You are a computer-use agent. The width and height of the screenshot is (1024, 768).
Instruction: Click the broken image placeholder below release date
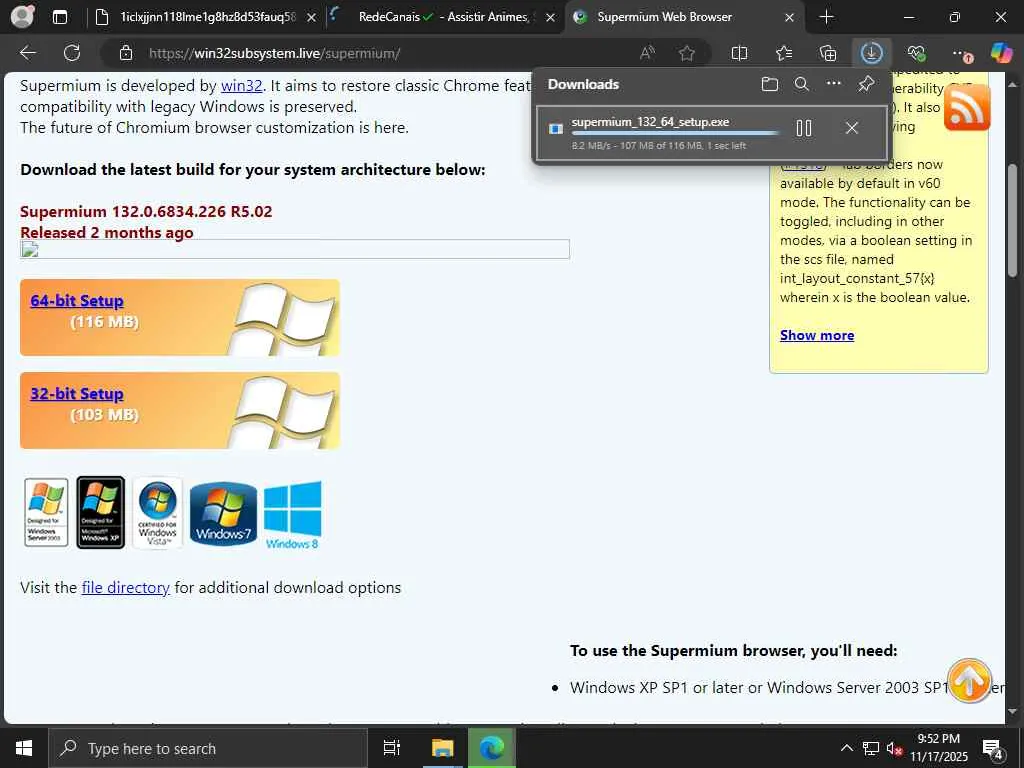click(295, 249)
